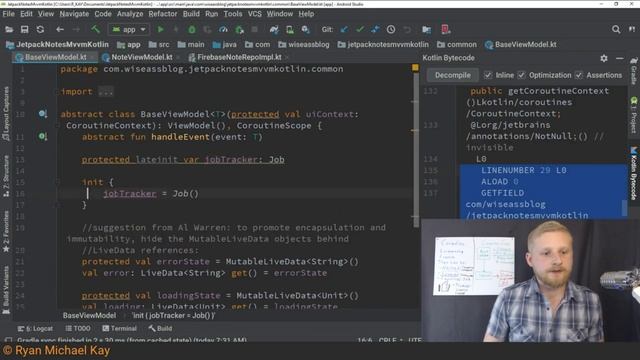Click the tool window toggle icon at the bottom-left corner
The height and width of the screenshot is (360, 640).
[x=8, y=340]
